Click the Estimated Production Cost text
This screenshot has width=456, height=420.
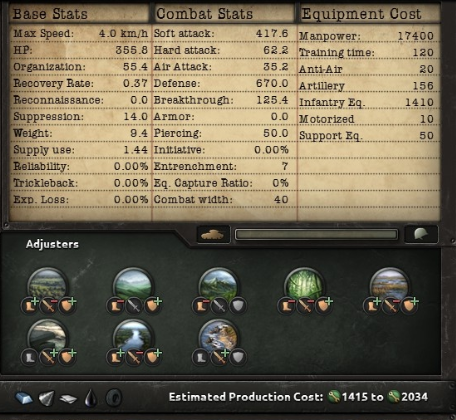tap(246, 397)
